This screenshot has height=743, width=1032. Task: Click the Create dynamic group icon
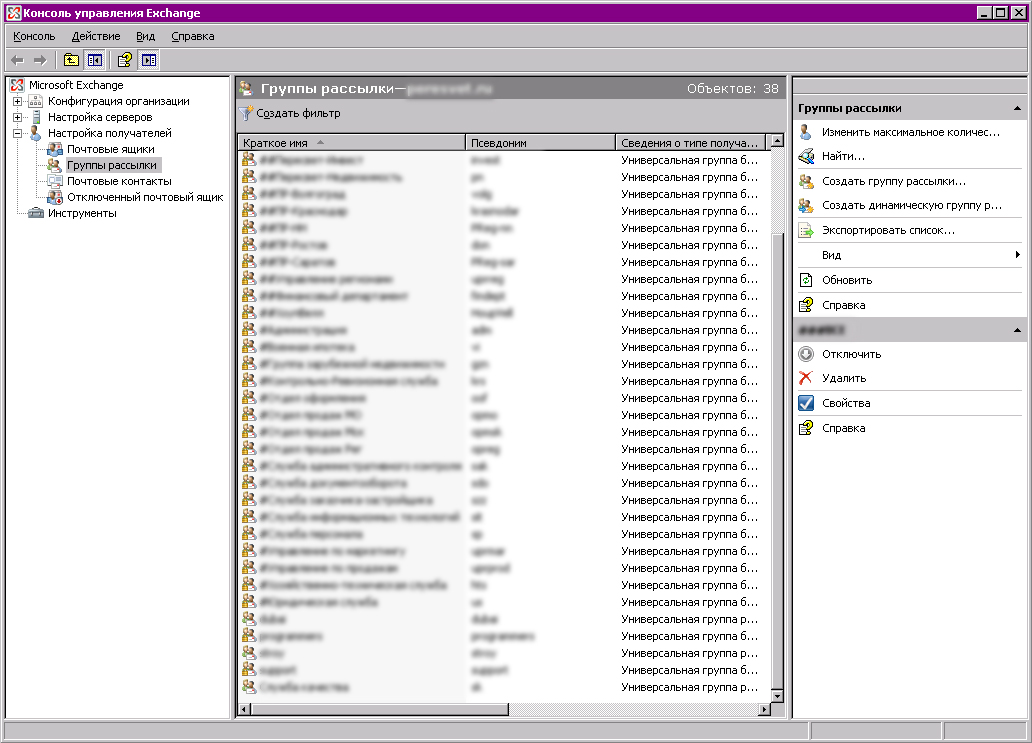click(x=806, y=205)
